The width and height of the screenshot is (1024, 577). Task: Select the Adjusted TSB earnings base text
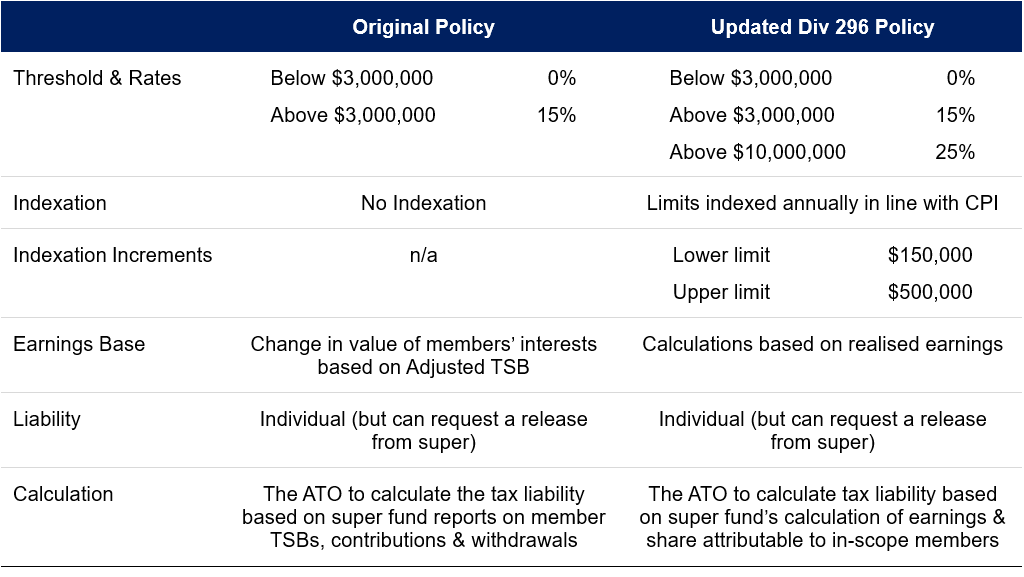[x=423, y=367]
